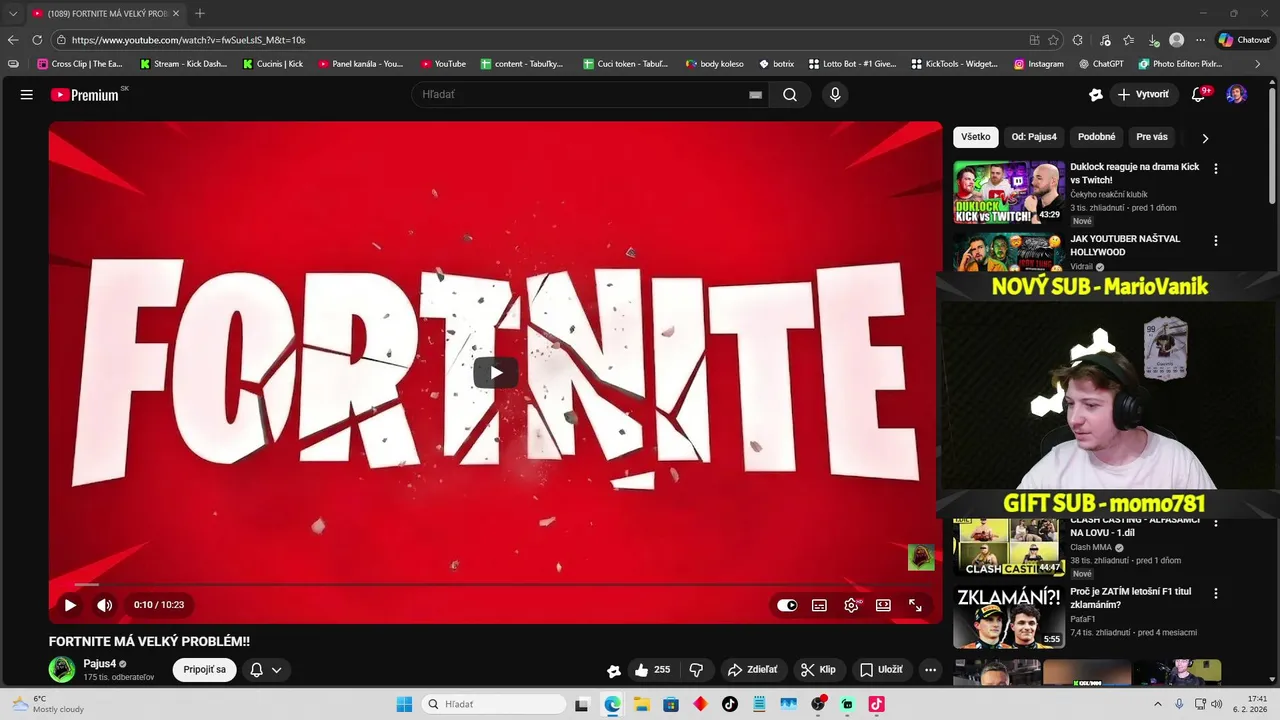This screenshot has height=720, width=1280.
Task: Start voice search with the microphone icon
Action: 835,95
